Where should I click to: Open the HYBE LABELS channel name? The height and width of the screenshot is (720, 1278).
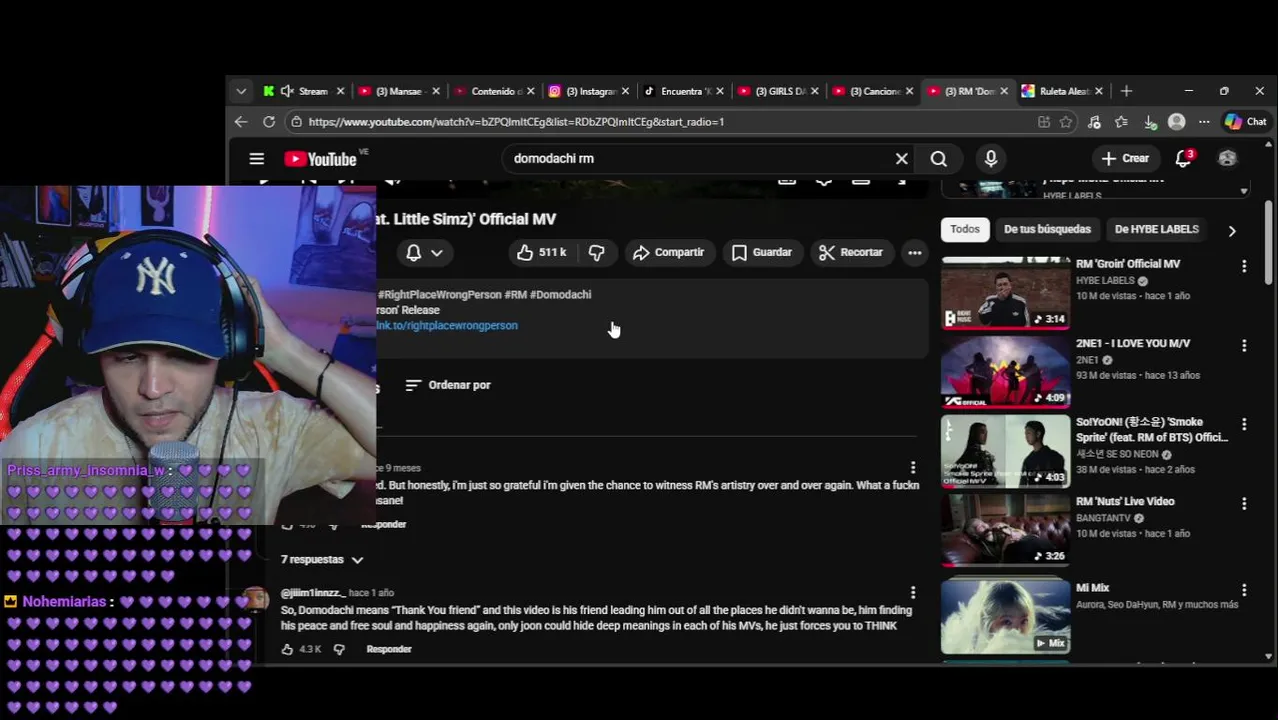(x=1105, y=281)
